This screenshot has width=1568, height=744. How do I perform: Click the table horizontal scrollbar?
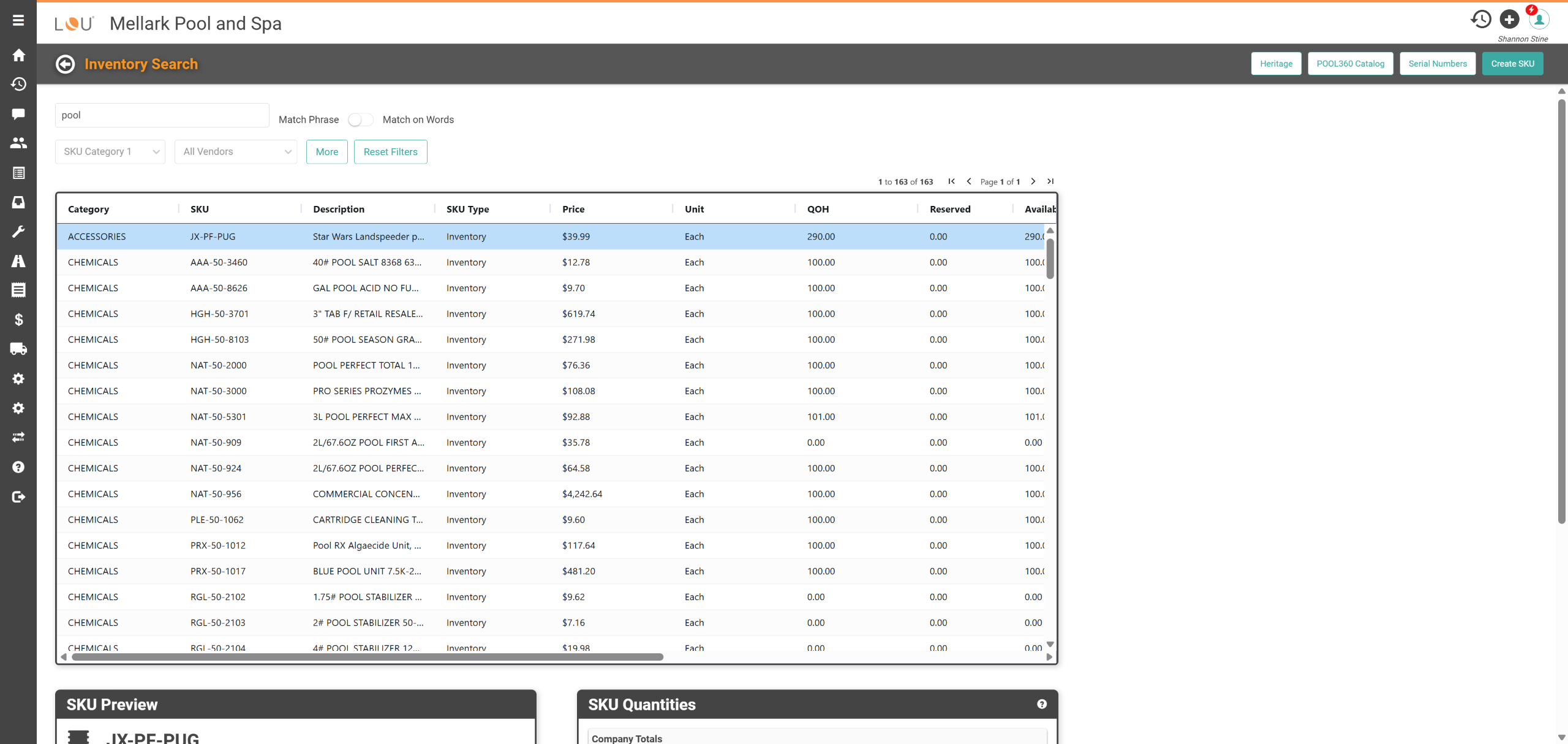[367, 657]
